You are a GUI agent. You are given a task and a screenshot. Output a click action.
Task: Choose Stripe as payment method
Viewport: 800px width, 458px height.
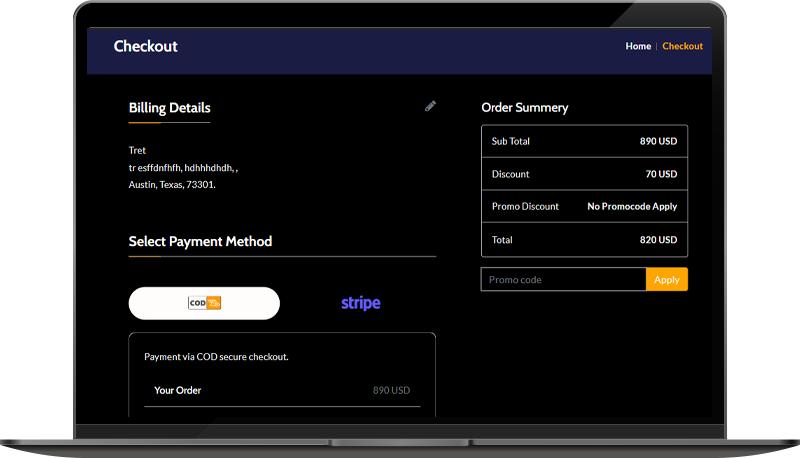coord(361,303)
